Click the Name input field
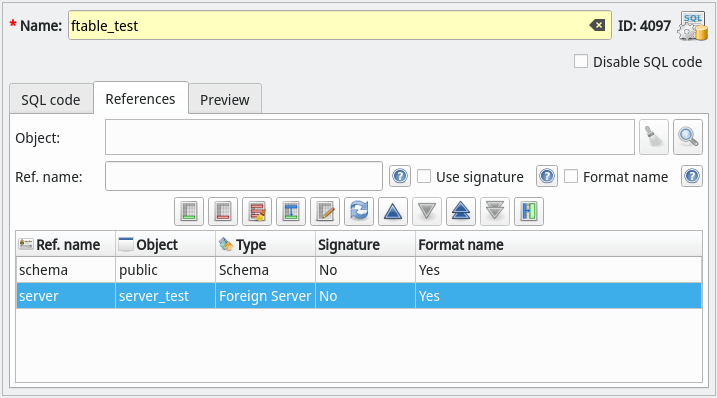The image size is (717, 398). coord(340,25)
